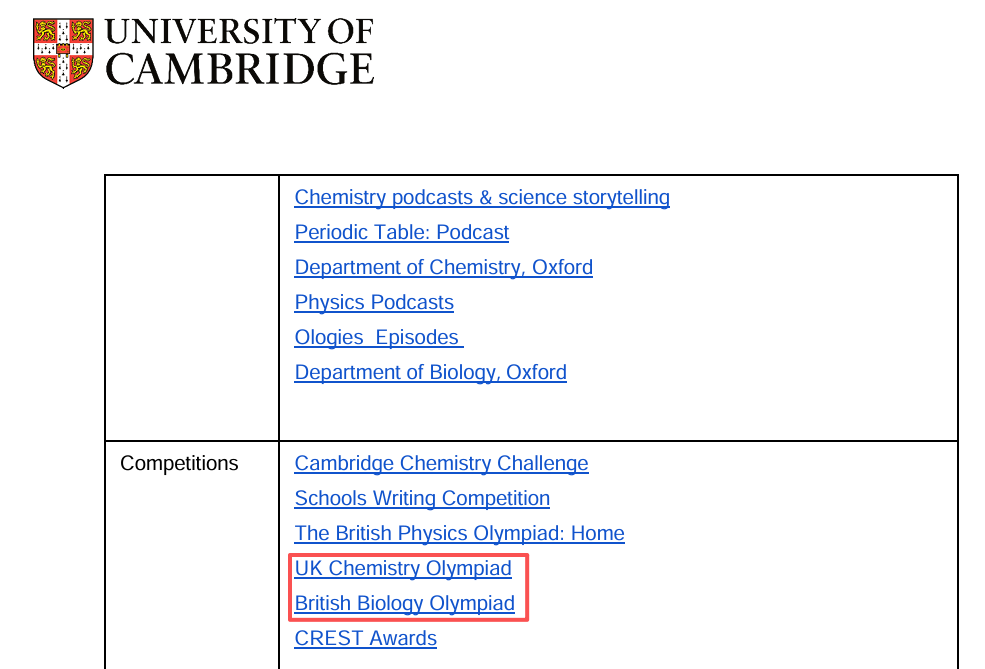
Task: Follow the CREST Awards link
Action: 365,639
